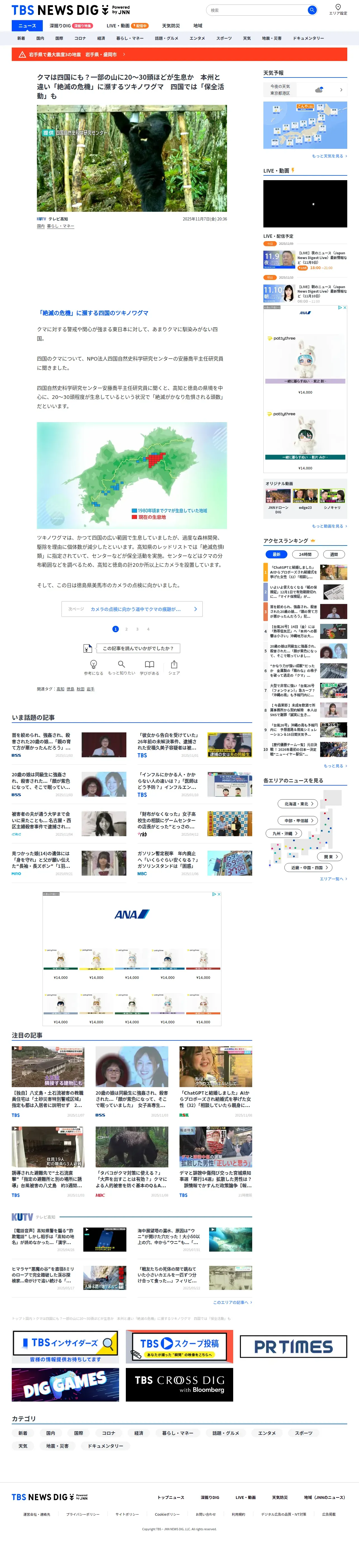Go to article page 2
Viewport: 359px width, 1568px height.
click(127, 629)
